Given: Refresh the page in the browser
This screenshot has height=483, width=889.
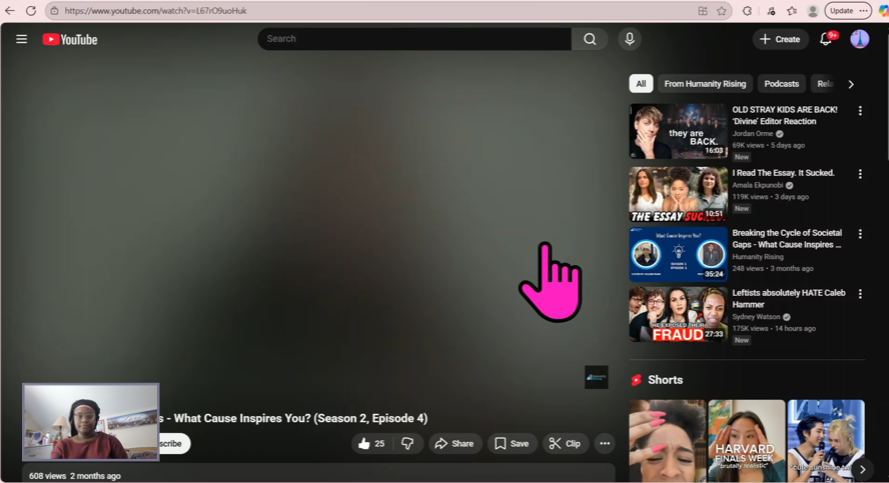Looking at the screenshot, I should 30,11.
